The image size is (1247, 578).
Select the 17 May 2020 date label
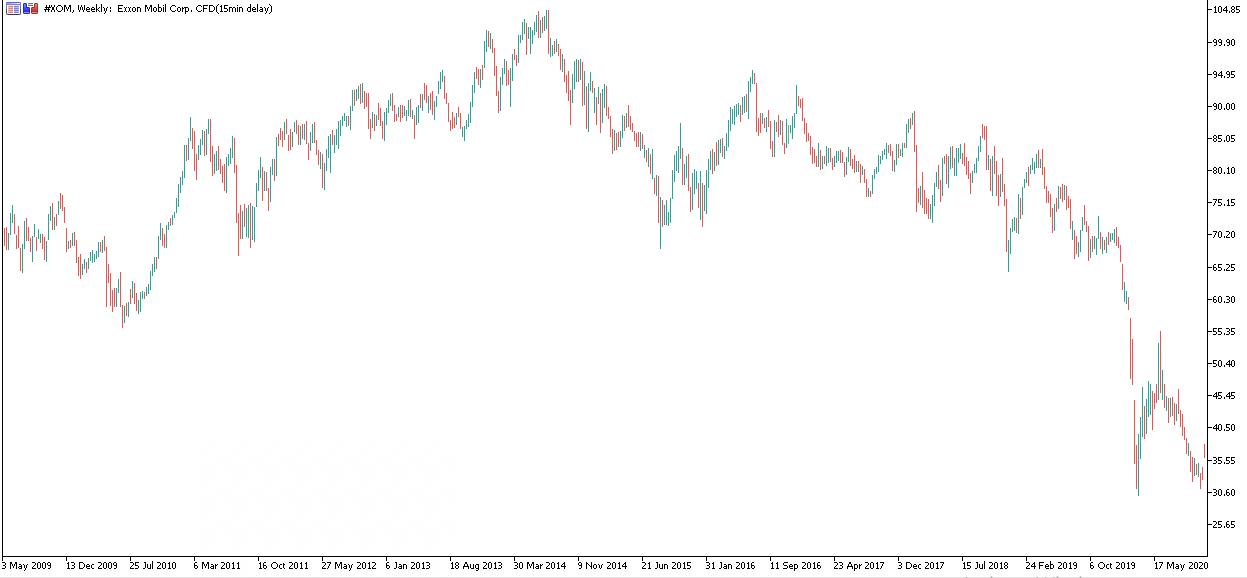(x=1179, y=565)
